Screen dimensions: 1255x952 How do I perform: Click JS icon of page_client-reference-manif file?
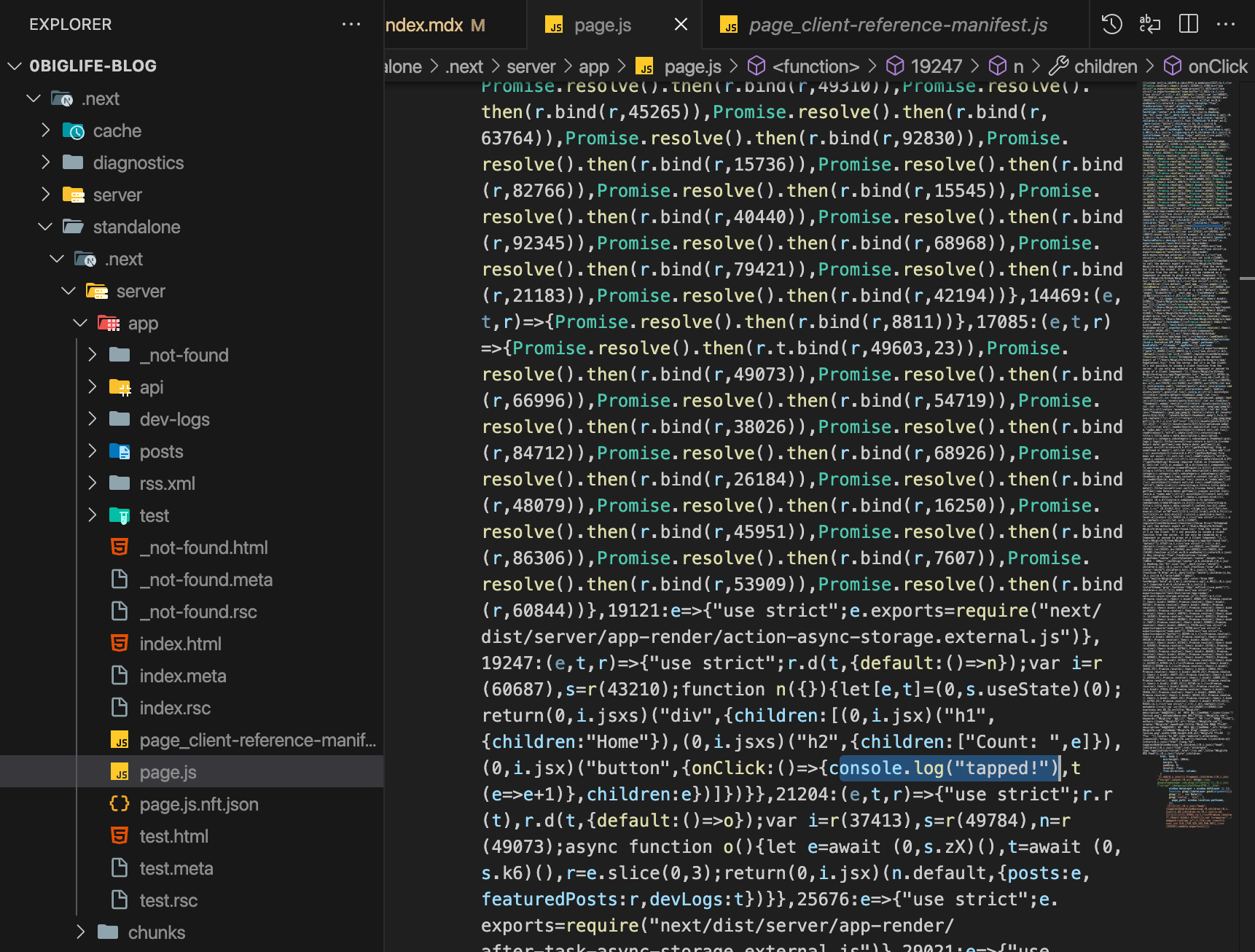pyautogui.click(x=120, y=740)
